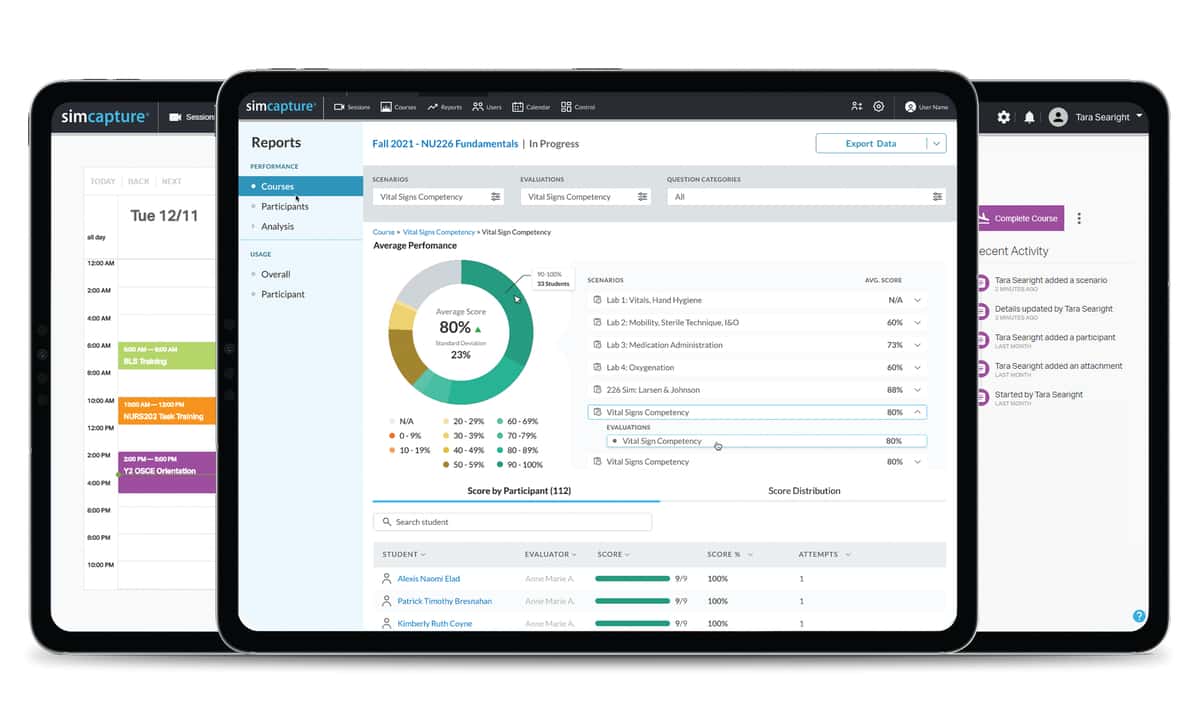Open the three-dot menu beside Complete Course
The image size is (1201, 717).
(1078, 218)
